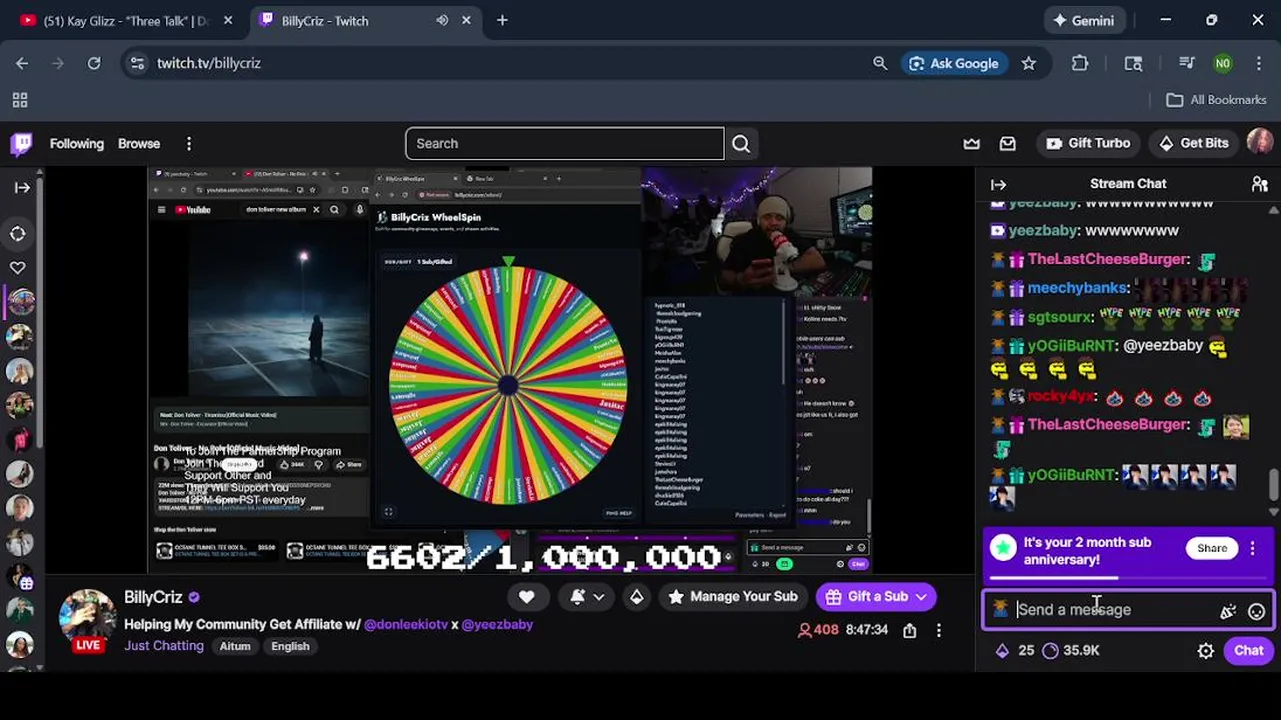1281x720 pixels.
Task: Open Chrome media controls icon
Action: 1186,63
